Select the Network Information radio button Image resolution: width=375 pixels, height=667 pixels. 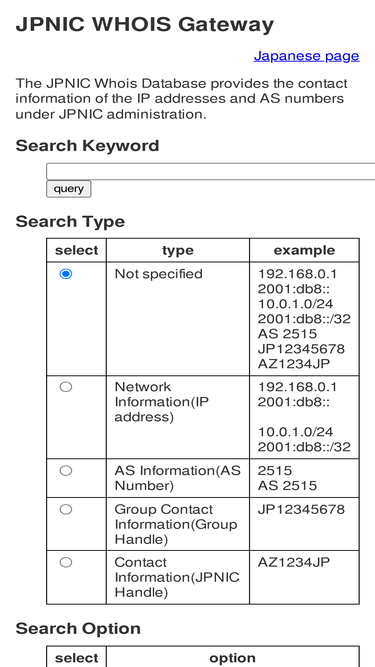65,387
